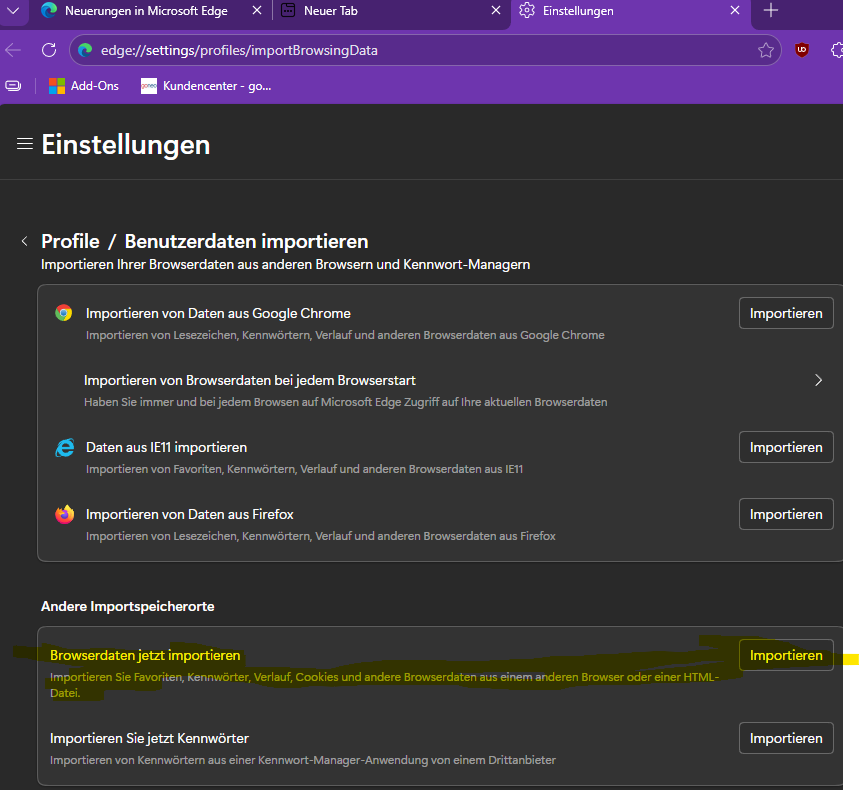Click Importieren for Browserdaten jetzt importieren
Viewport: 860px width, 790px height.
click(786, 655)
